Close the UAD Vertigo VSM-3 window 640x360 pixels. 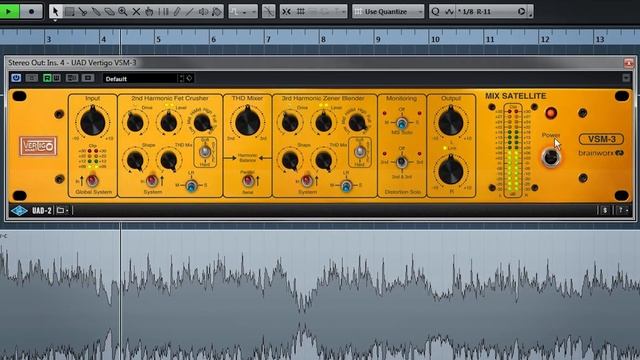pyautogui.click(x=629, y=63)
